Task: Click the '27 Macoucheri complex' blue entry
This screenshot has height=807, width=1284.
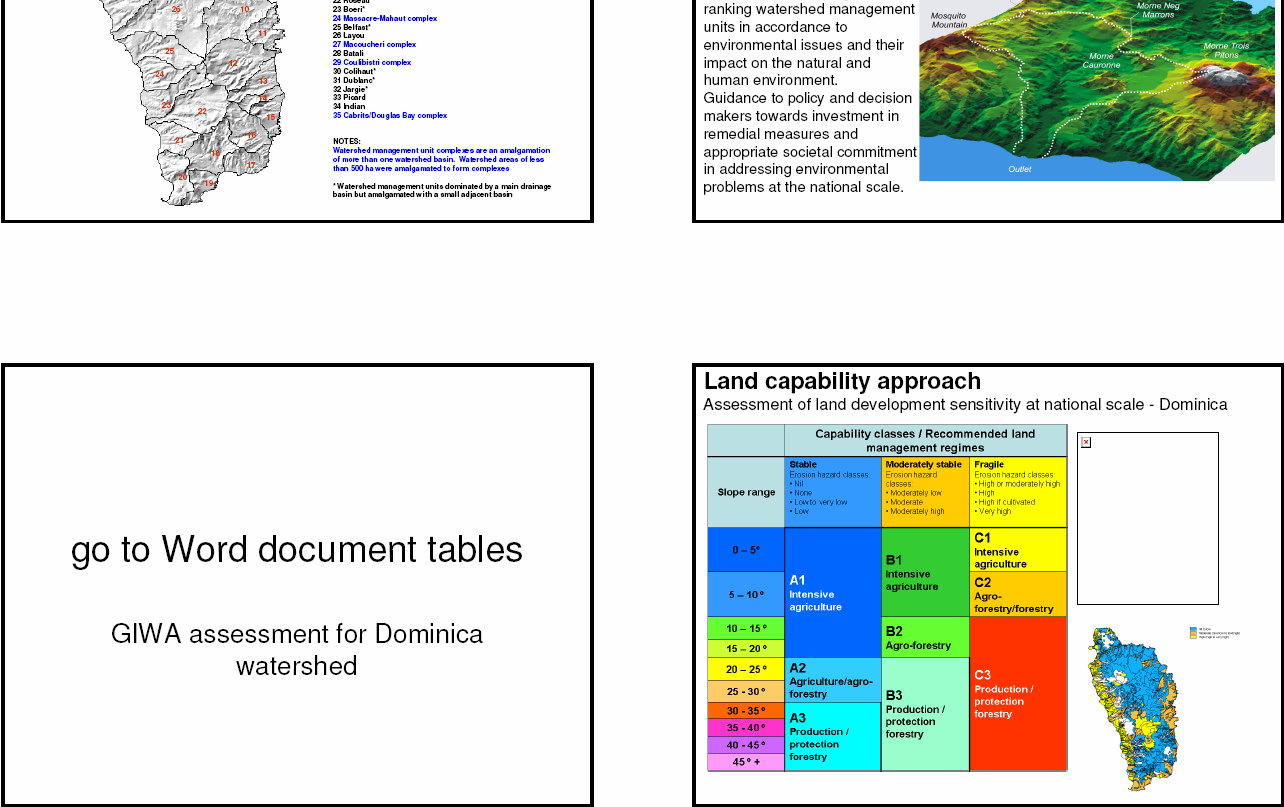Action: point(374,45)
